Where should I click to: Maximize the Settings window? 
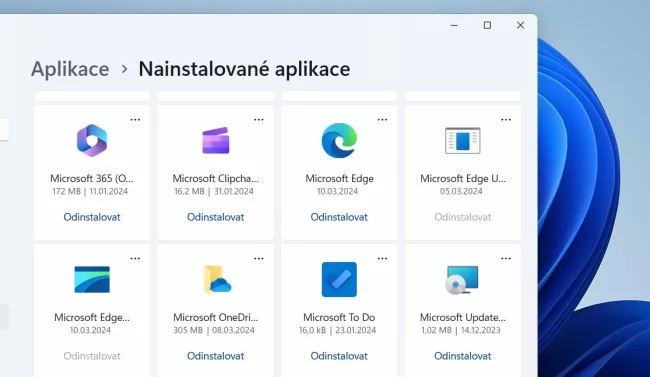point(488,25)
